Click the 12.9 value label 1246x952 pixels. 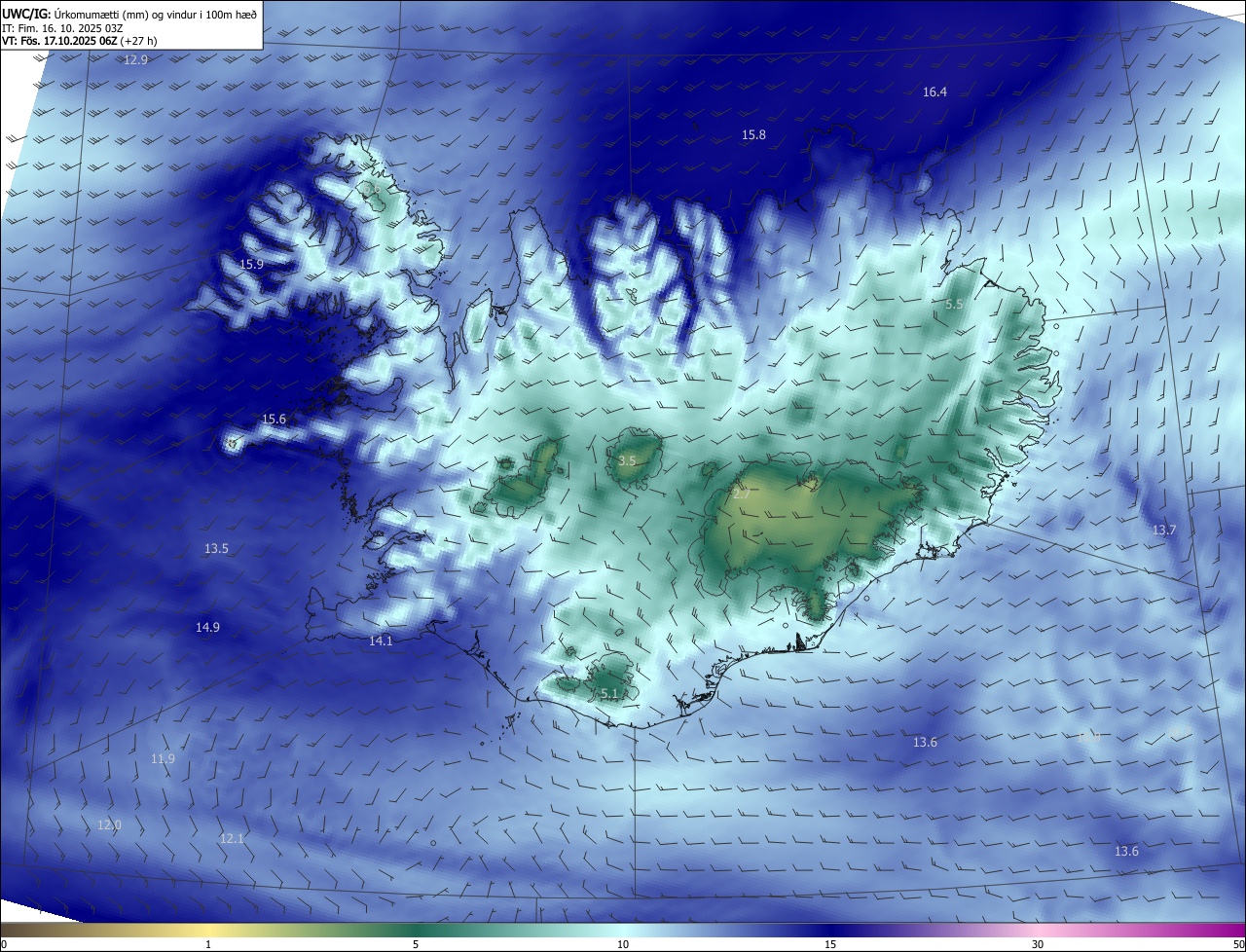(x=135, y=60)
